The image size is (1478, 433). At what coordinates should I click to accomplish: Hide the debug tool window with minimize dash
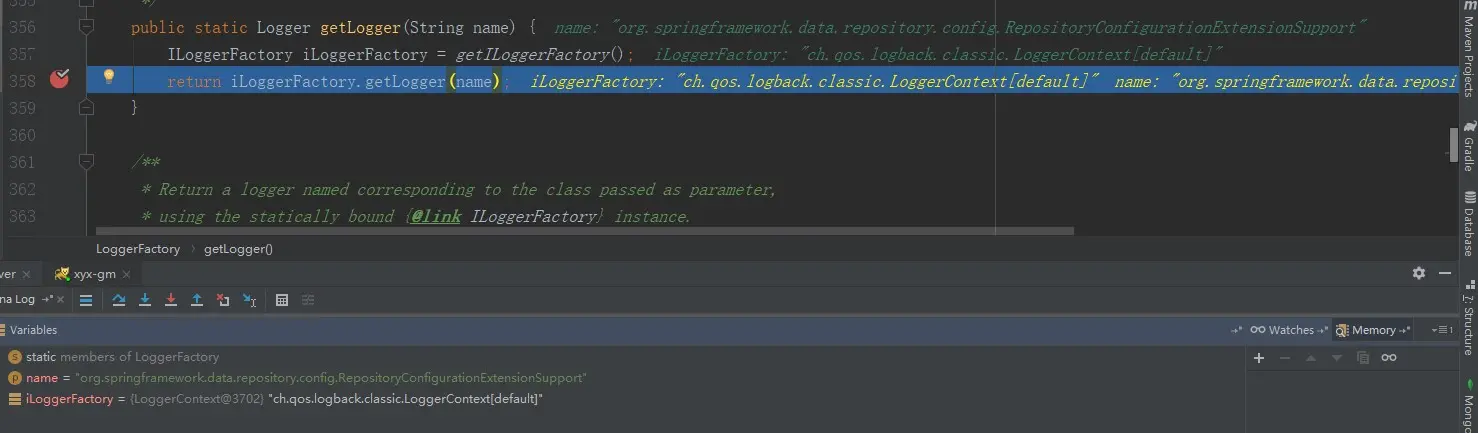1445,273
